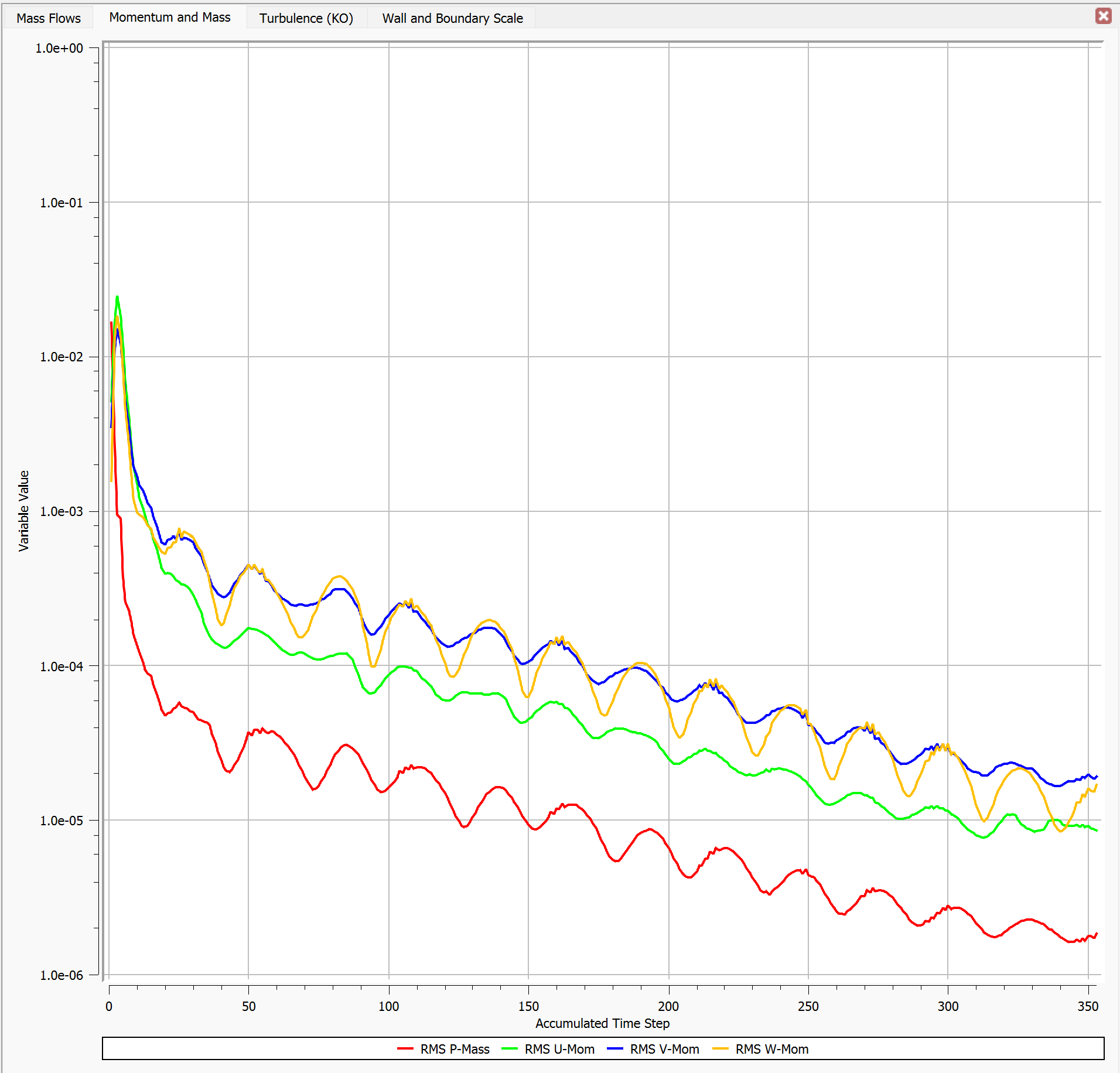Select the Momentum and Mass tab
The width and height of the screenshot is (1120, 1073).
pyautogui.click(x=169, y=18)
